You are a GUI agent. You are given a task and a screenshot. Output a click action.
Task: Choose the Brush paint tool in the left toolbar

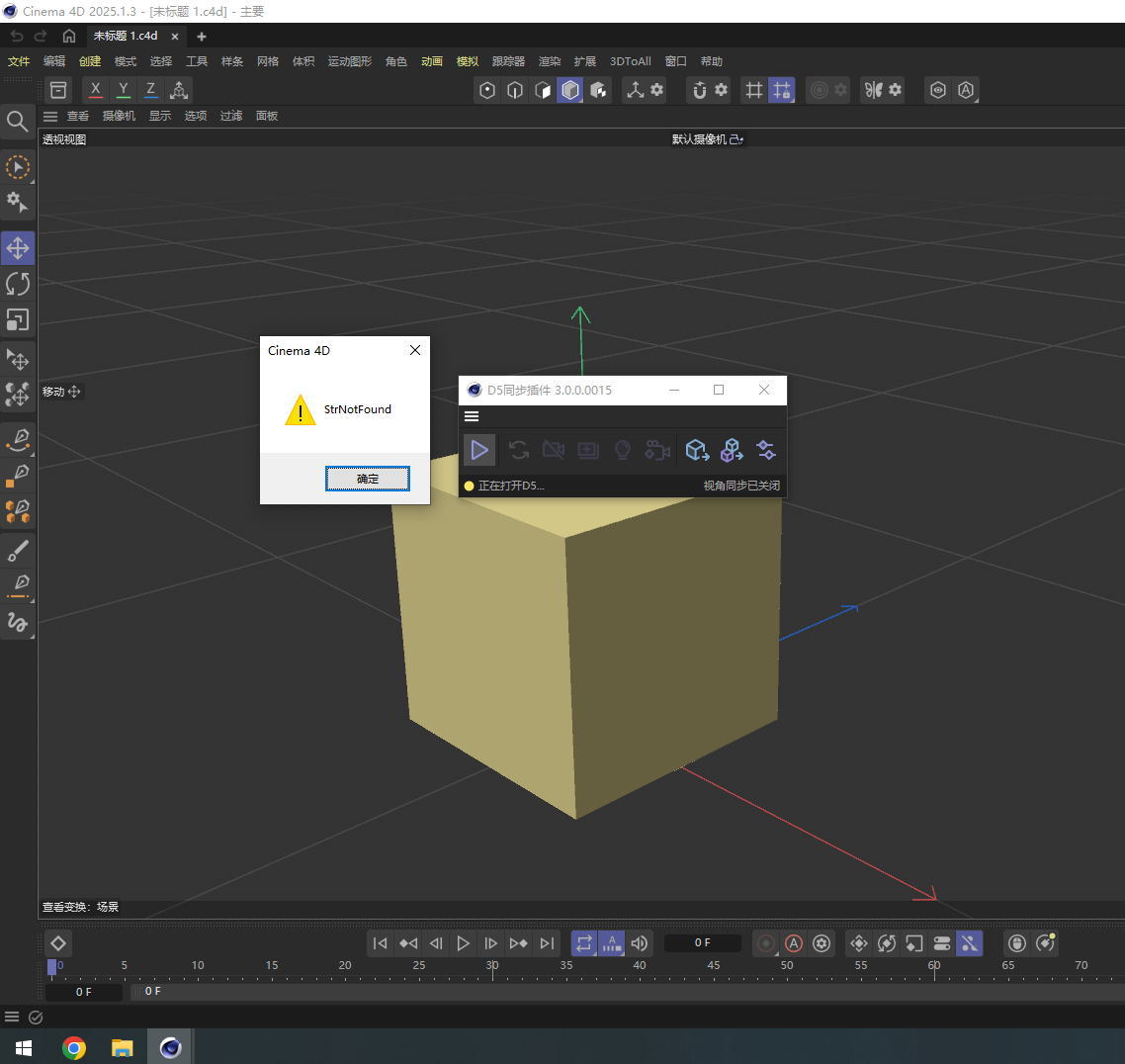coord(18,550)
